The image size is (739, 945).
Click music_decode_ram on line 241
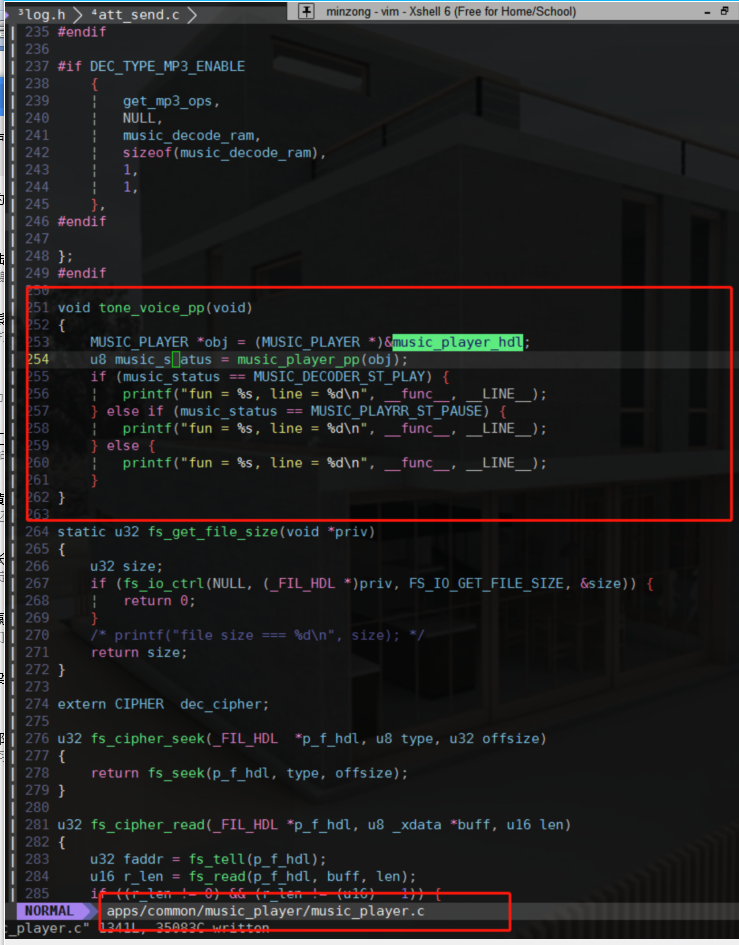(188, 136)
